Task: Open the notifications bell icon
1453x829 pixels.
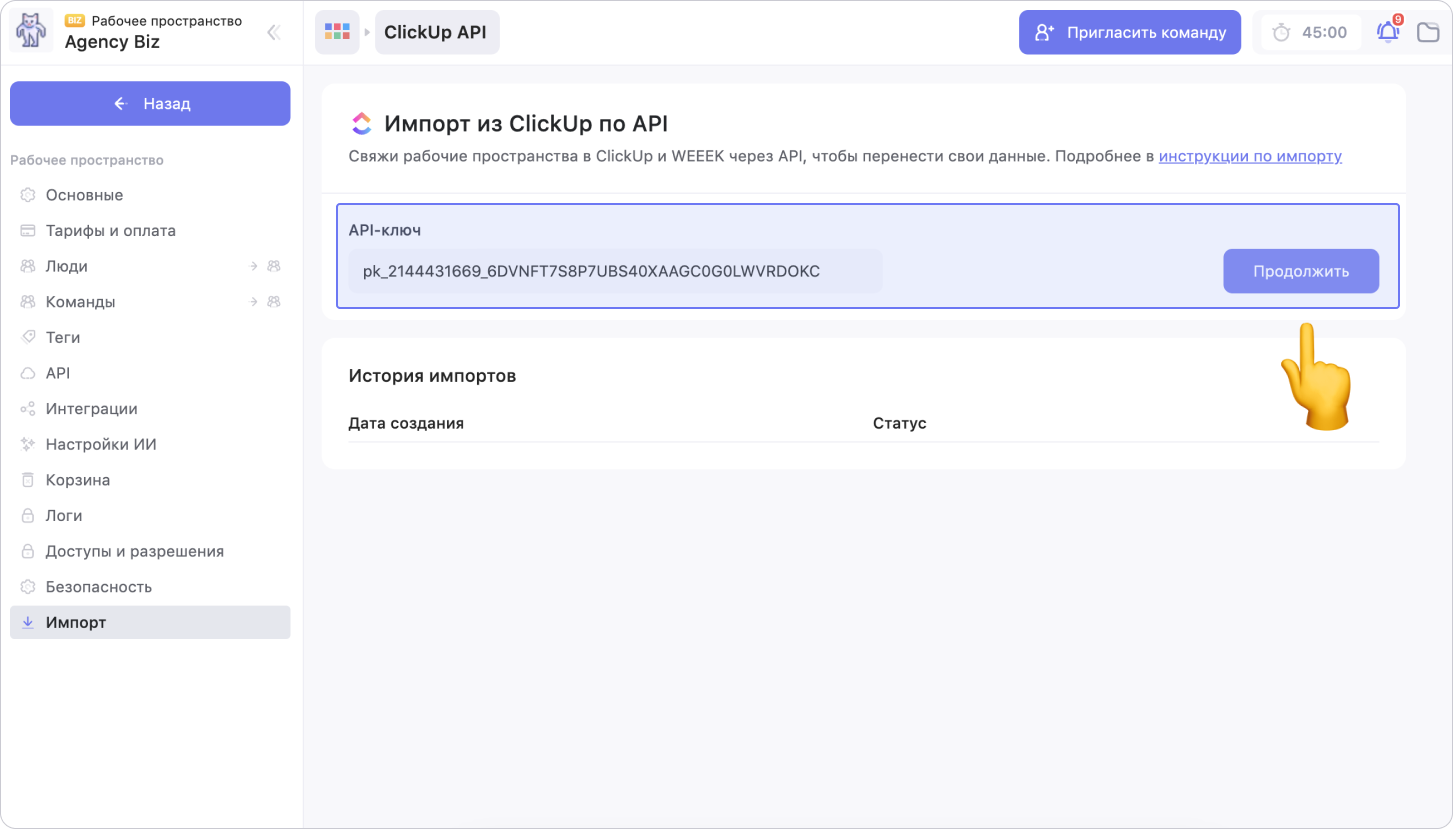Action: (x=1388, y=32)
